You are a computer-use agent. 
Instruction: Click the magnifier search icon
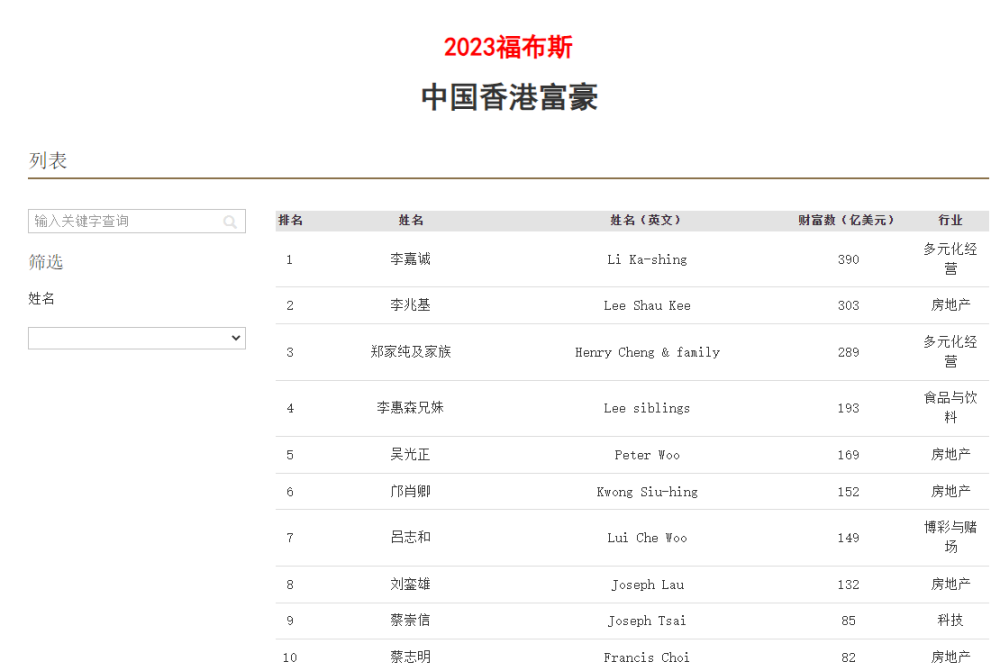230,221
